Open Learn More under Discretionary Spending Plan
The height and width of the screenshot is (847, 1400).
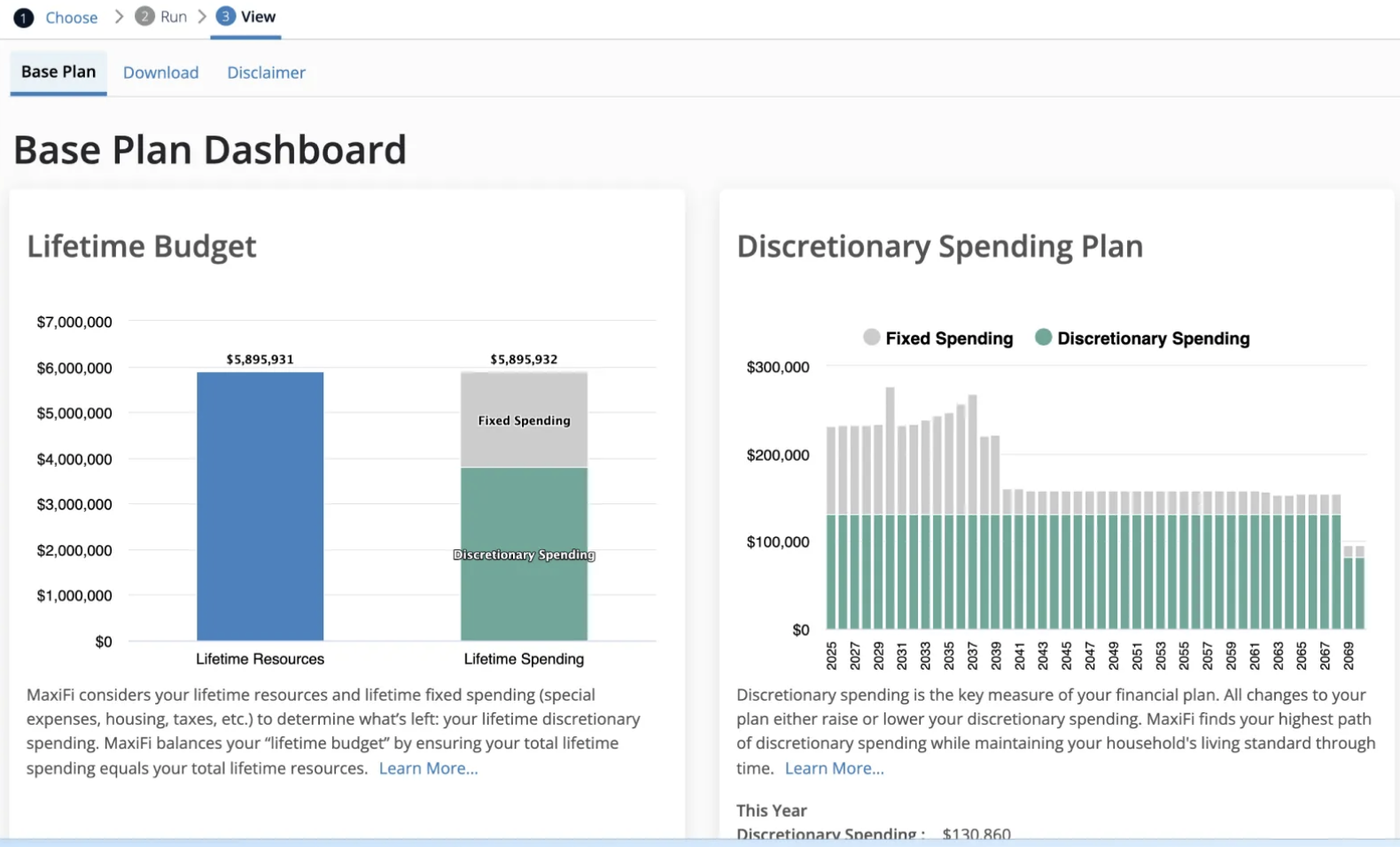(834, 769)
